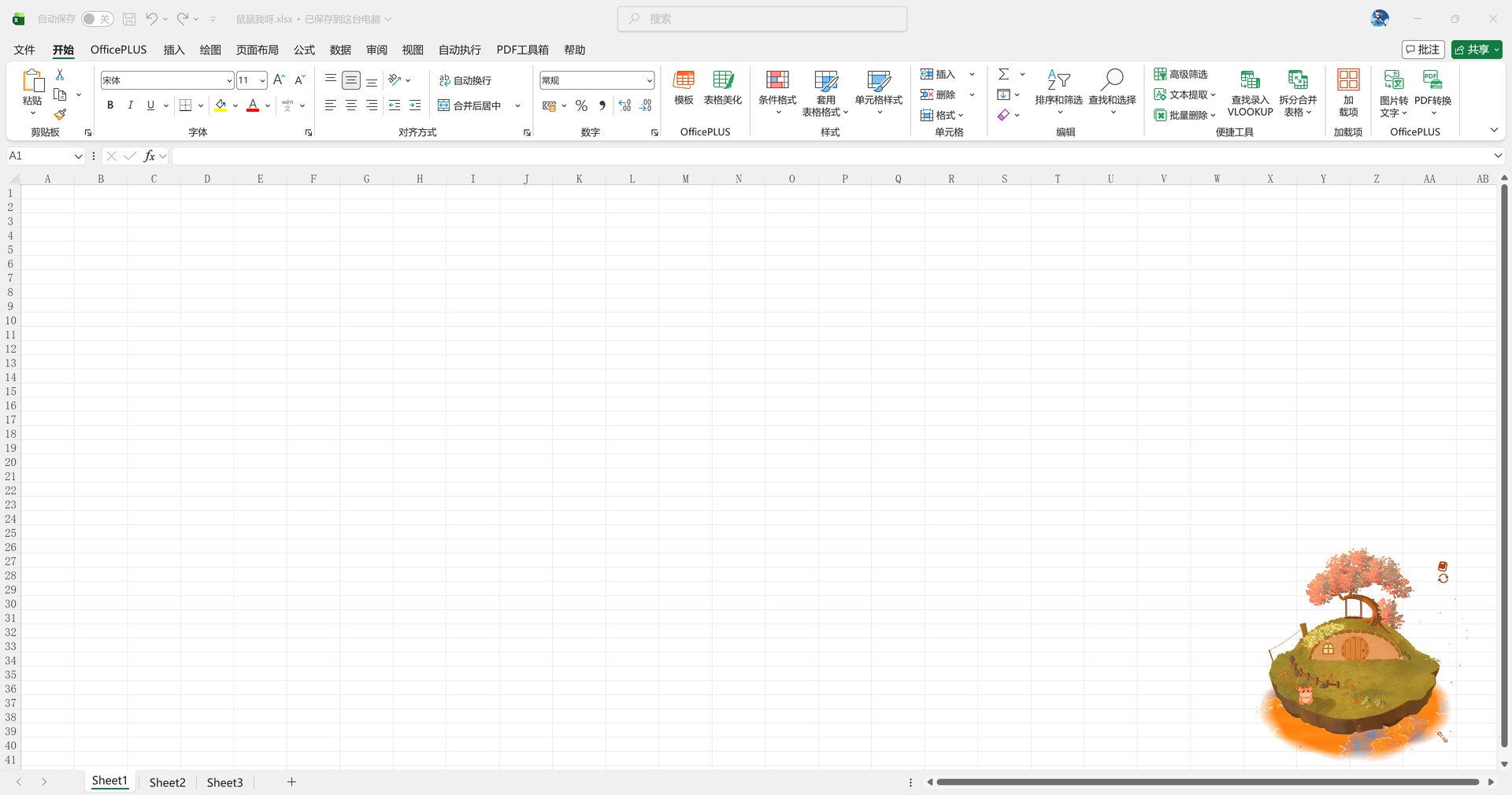Cut selection with the scissors icon
This screenshot has height=795, width=1512.
[60, 74]
